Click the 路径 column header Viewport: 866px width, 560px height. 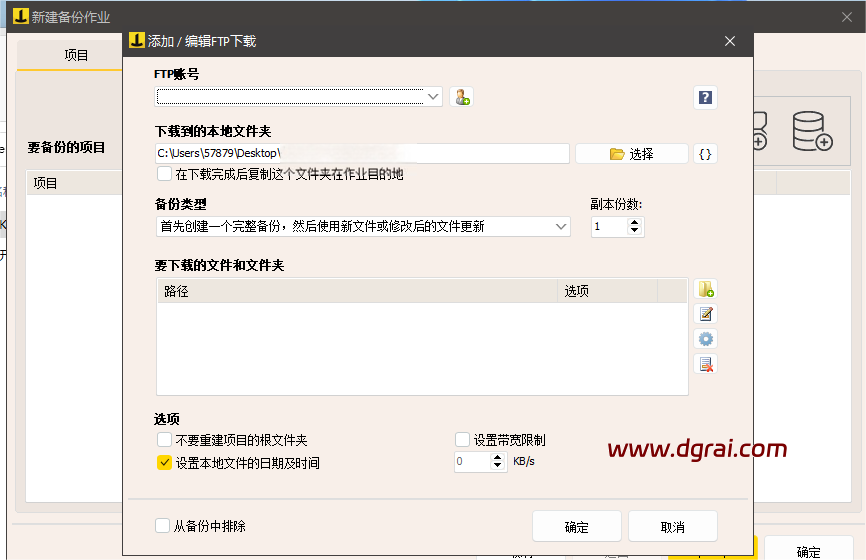pos(356,291)
